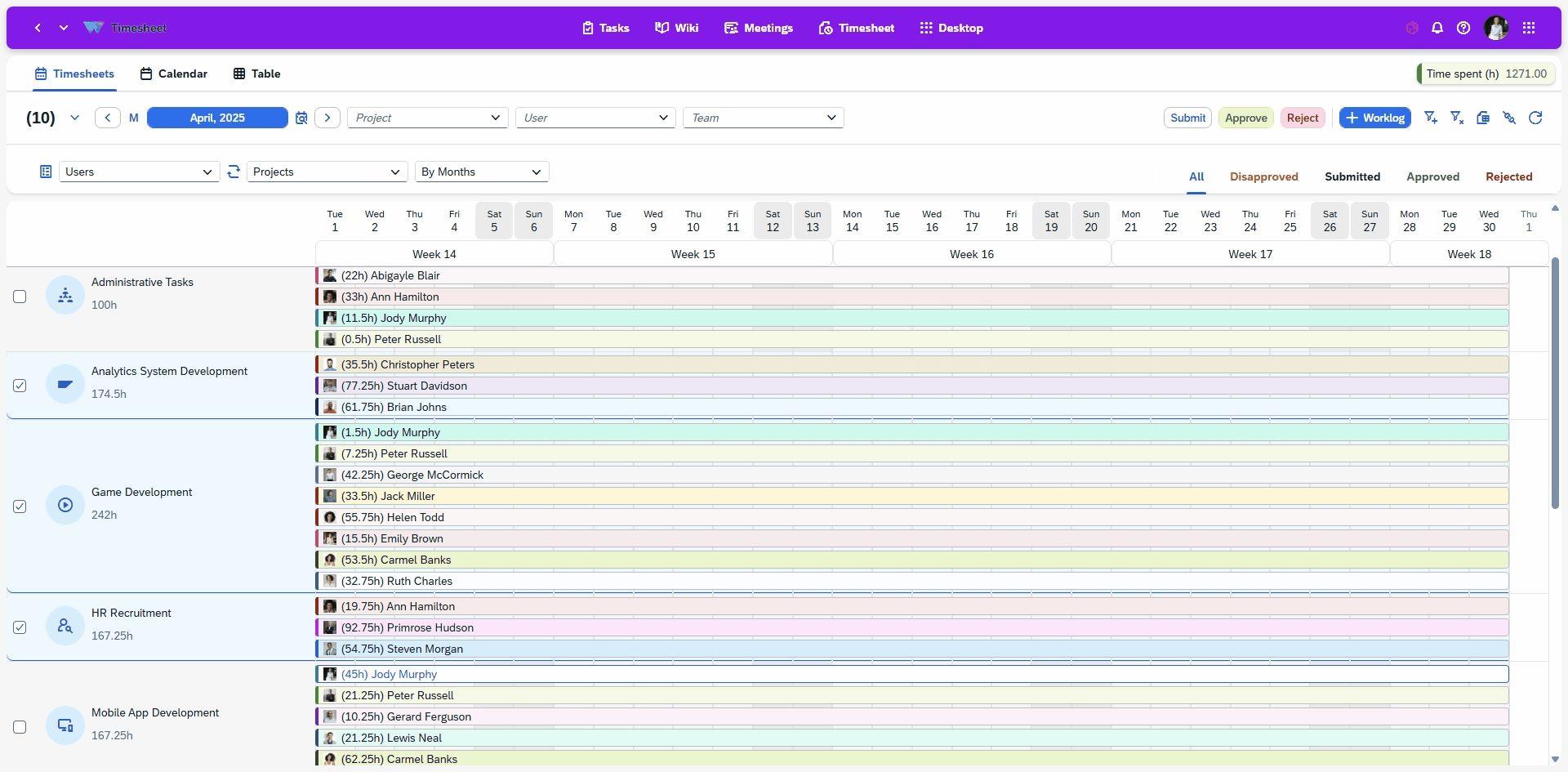
Task: Select the Submitted filter tab
Action: (1352, 176)
